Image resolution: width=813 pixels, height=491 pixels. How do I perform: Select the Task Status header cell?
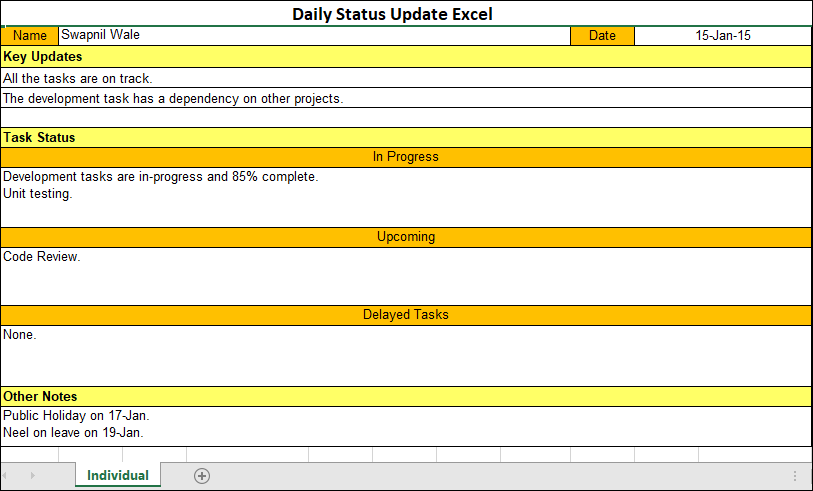tap(406, 137)
